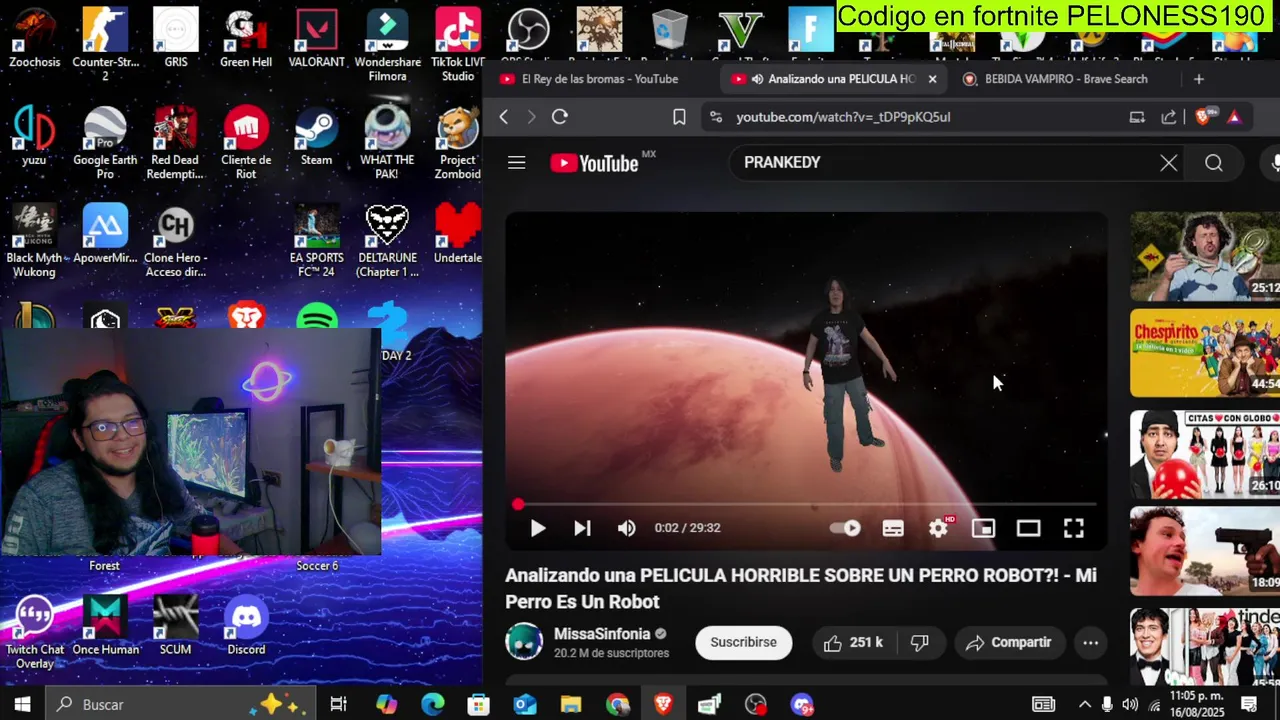
Task: Open the Clone Hero shortcut
Action: (175, 242)
